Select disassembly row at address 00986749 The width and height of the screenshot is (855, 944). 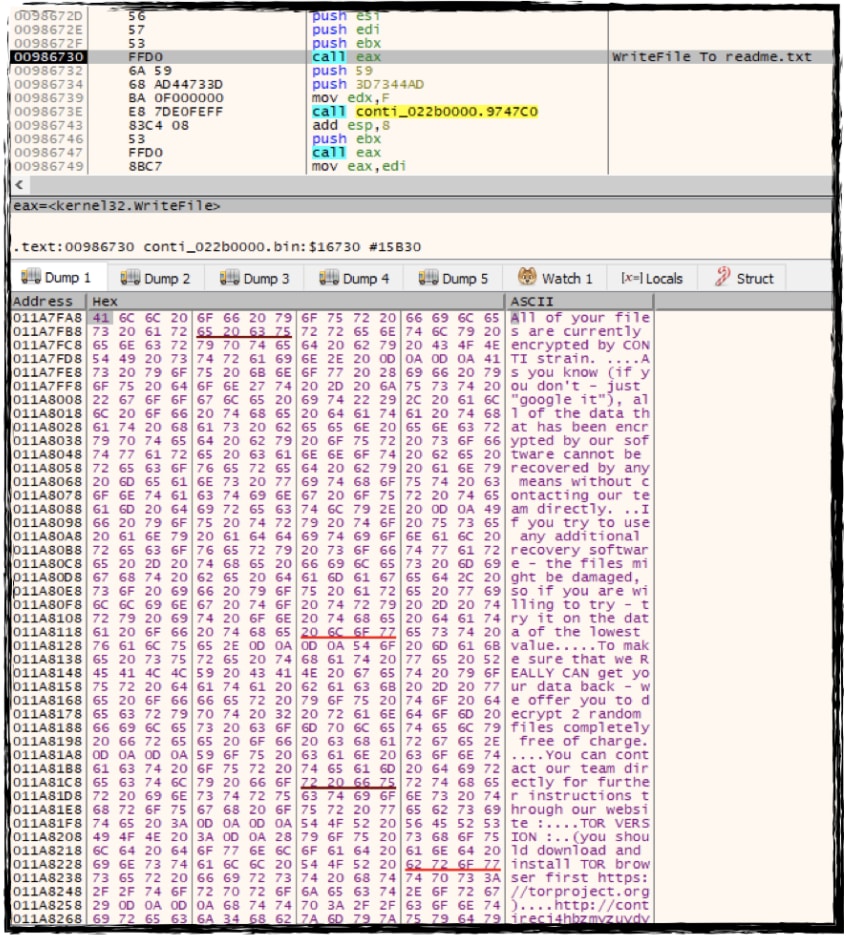coord(40,166)
